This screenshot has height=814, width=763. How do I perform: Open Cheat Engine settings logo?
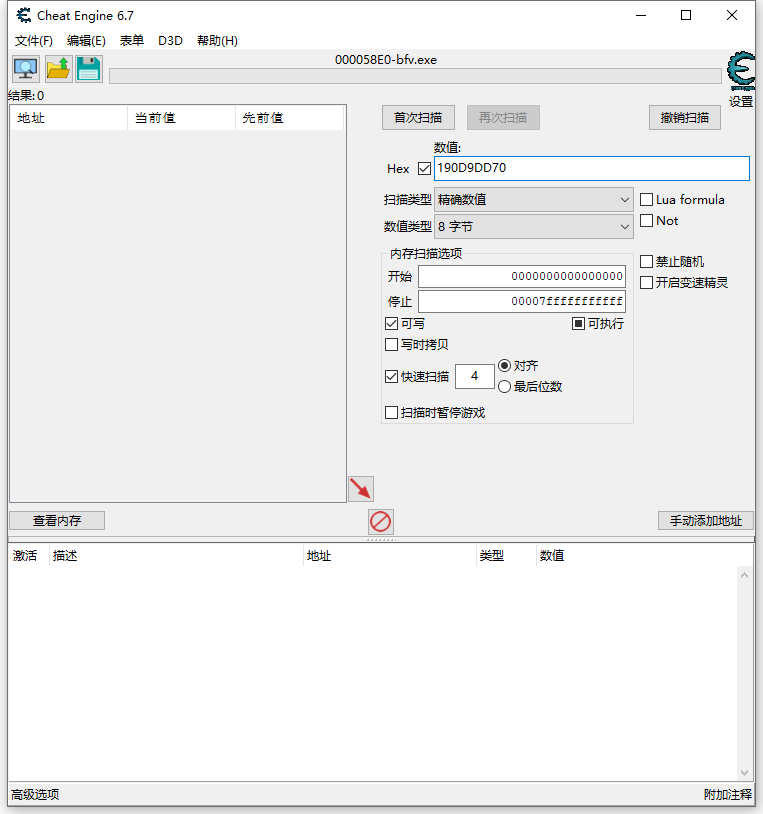tap(741, 71)
